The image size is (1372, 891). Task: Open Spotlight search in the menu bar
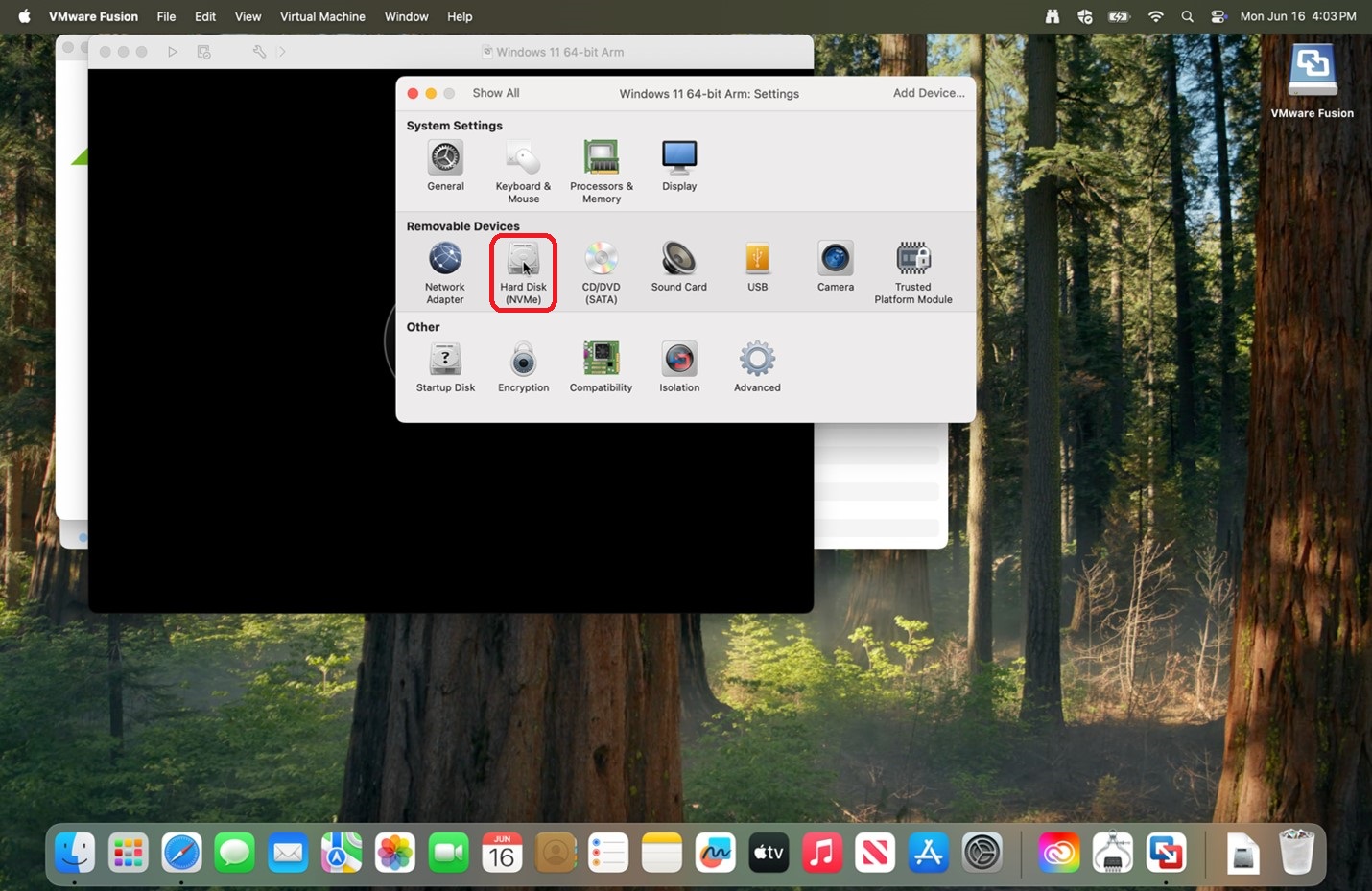[x=1188, y=16]
